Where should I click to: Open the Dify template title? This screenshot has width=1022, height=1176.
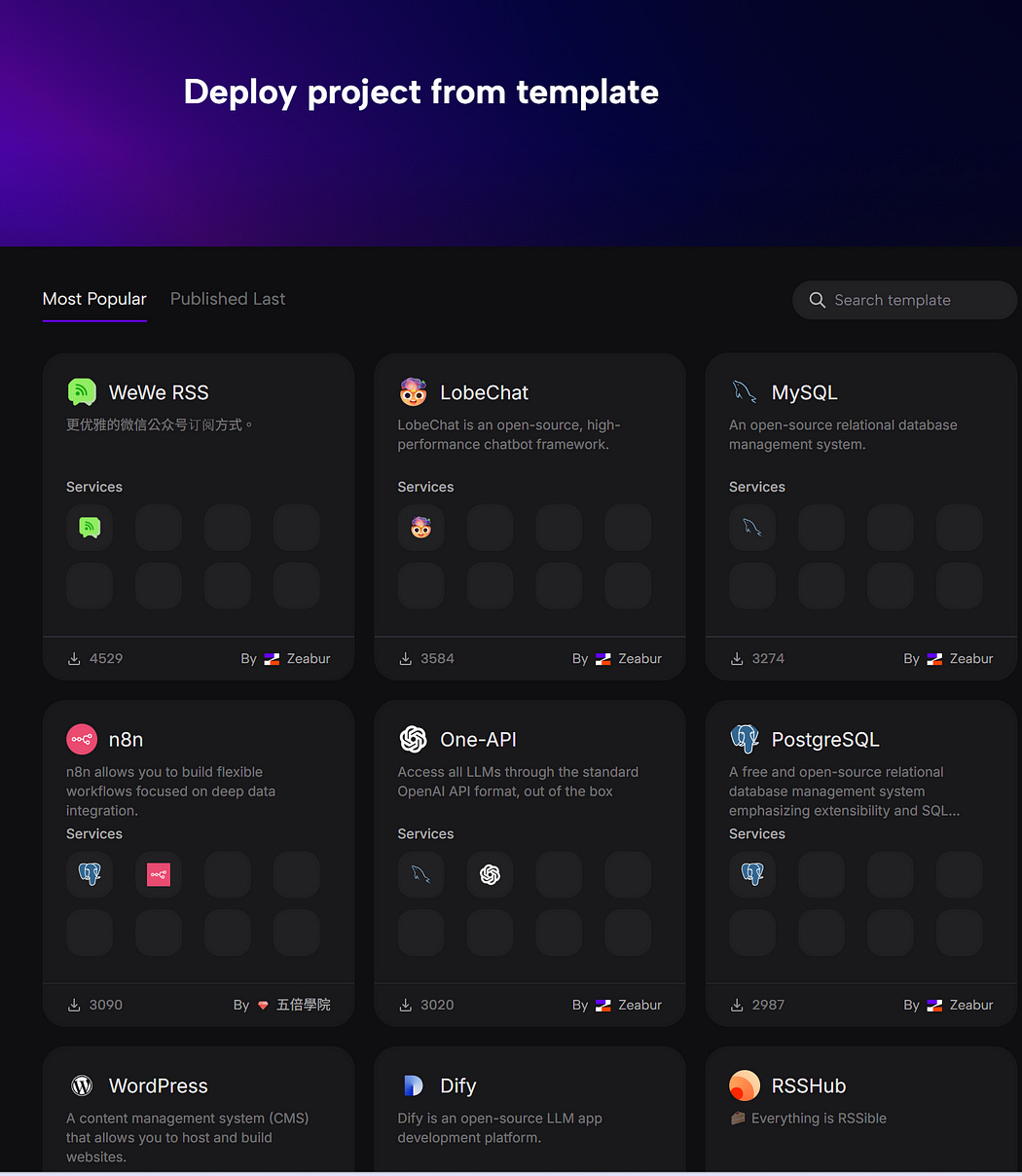coord(457,1085)
